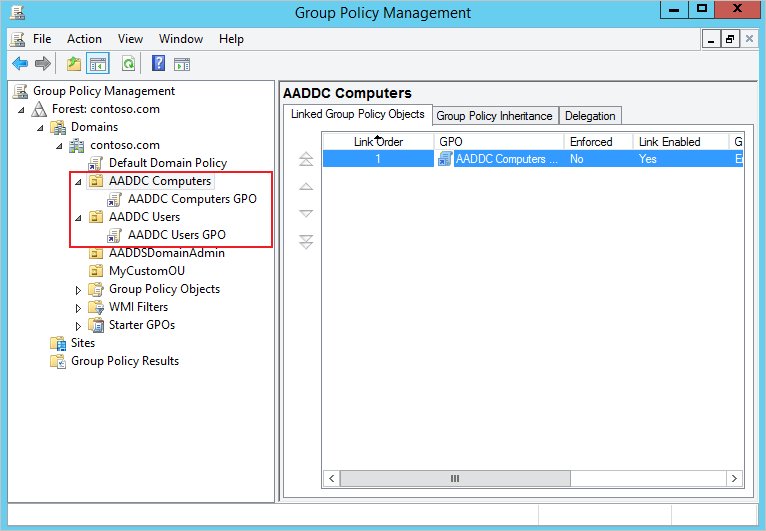This screenshot has height=531, width=766.
Task: Click the Link Order value 1 cell
Action: [378, 159]
